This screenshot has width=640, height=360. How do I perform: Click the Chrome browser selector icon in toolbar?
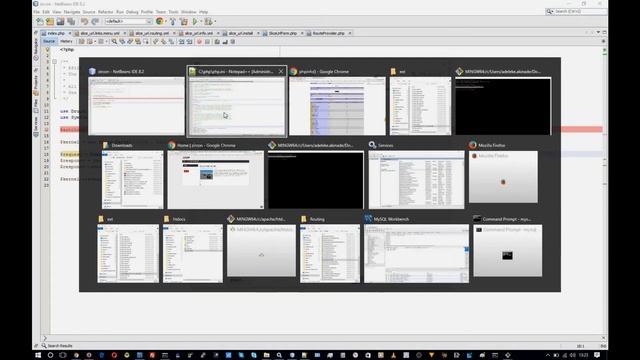159,21
